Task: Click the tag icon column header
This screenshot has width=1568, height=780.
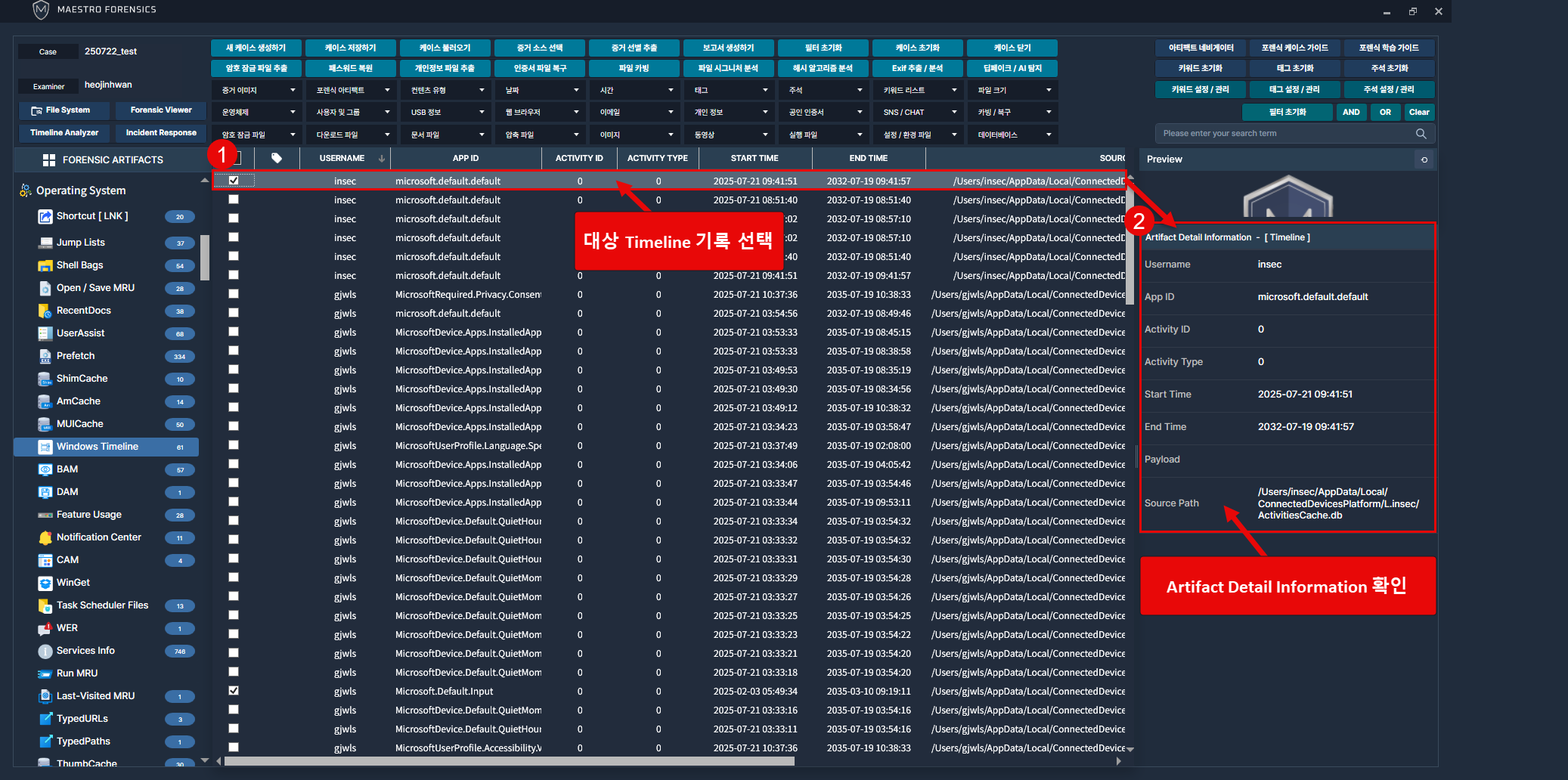Action: tap(277, 158)
